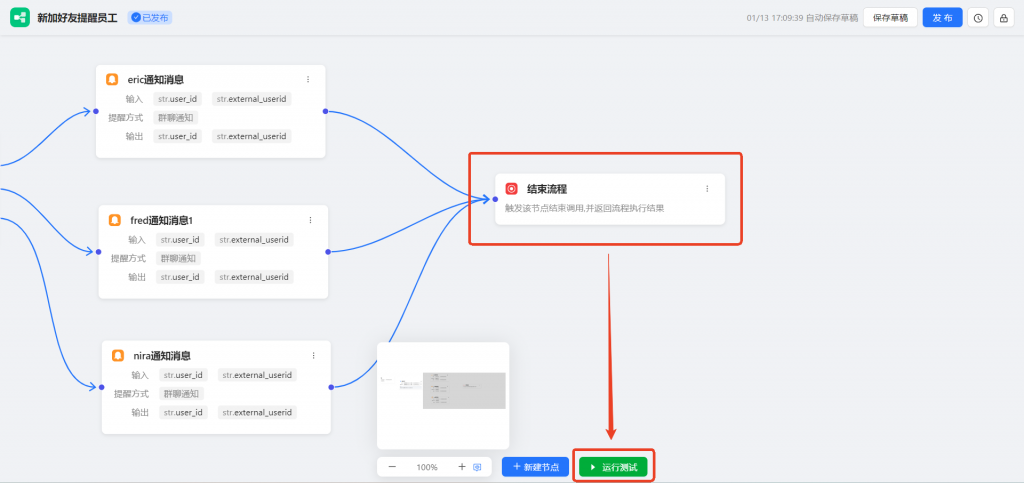This screenshot has width=1024, height=483.
Task: Open 结束流程 node more-options menu
Action: coord(707,188)
